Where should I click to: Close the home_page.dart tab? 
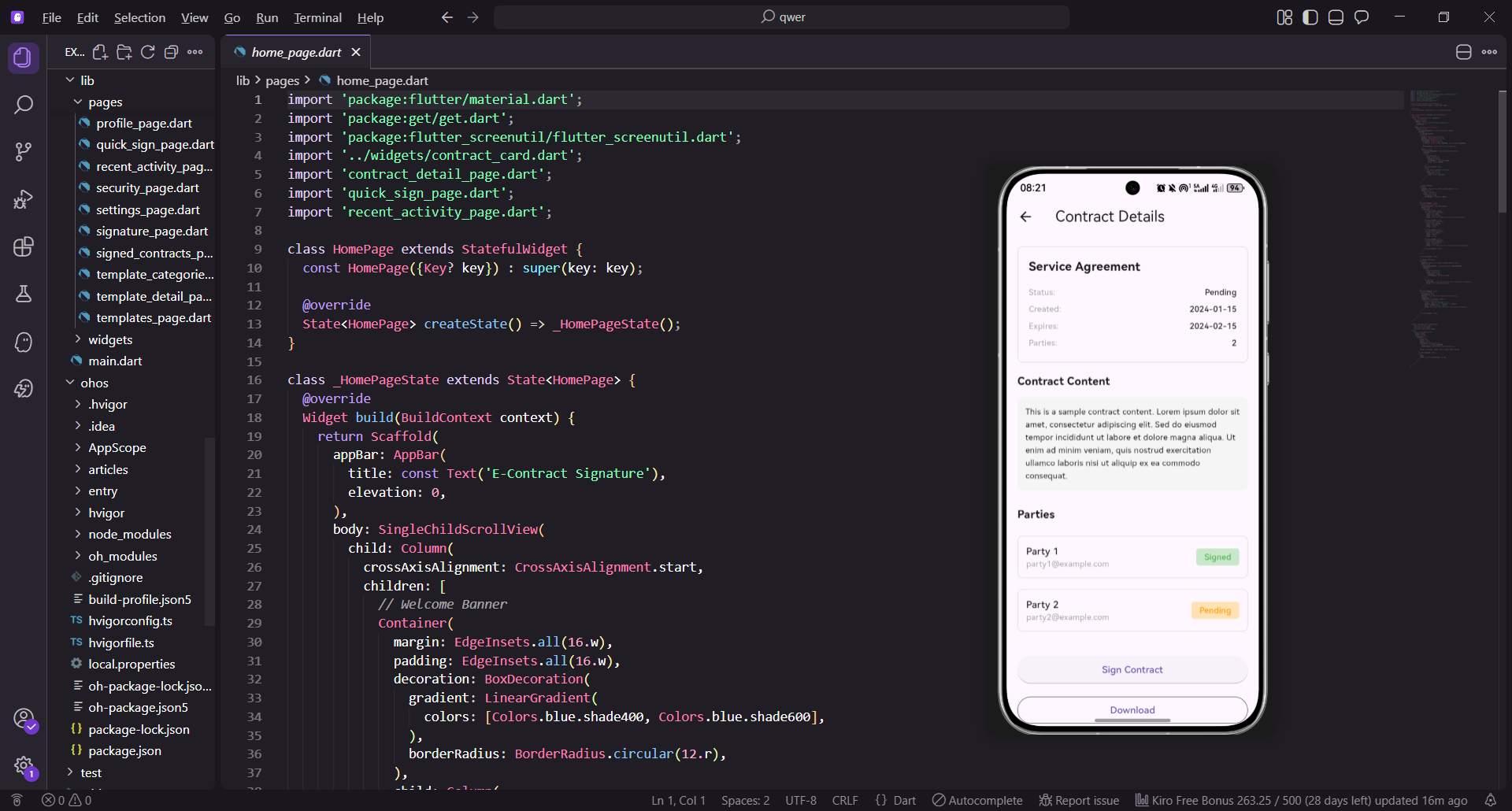click(356, 52)
